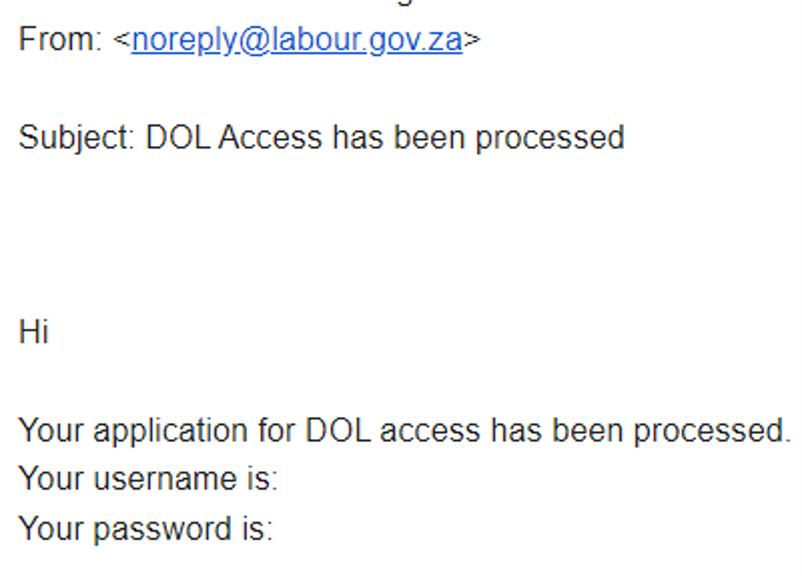The width and height of the screenshot is (802, 576).
Task: Click the word "processed" in the subject line
Action: coord(550,139)
